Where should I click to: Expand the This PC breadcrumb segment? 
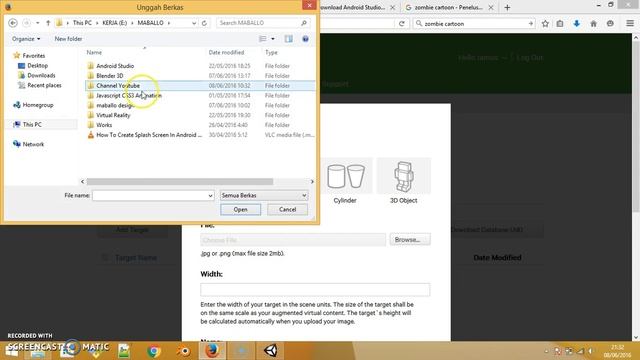click(98, 23)
